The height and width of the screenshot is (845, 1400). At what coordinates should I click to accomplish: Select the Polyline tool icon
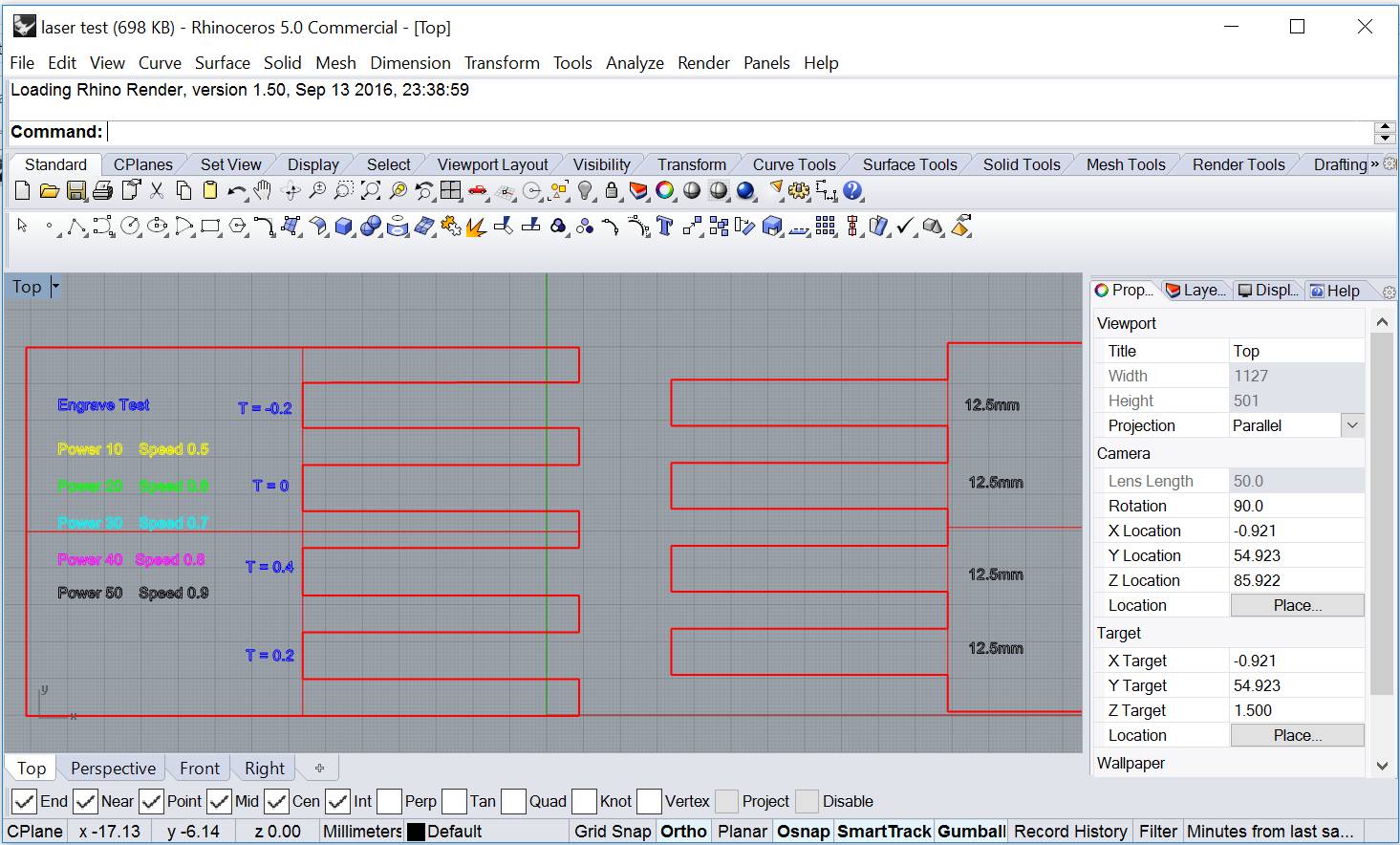pyautogui.click(x=75, y=227)
